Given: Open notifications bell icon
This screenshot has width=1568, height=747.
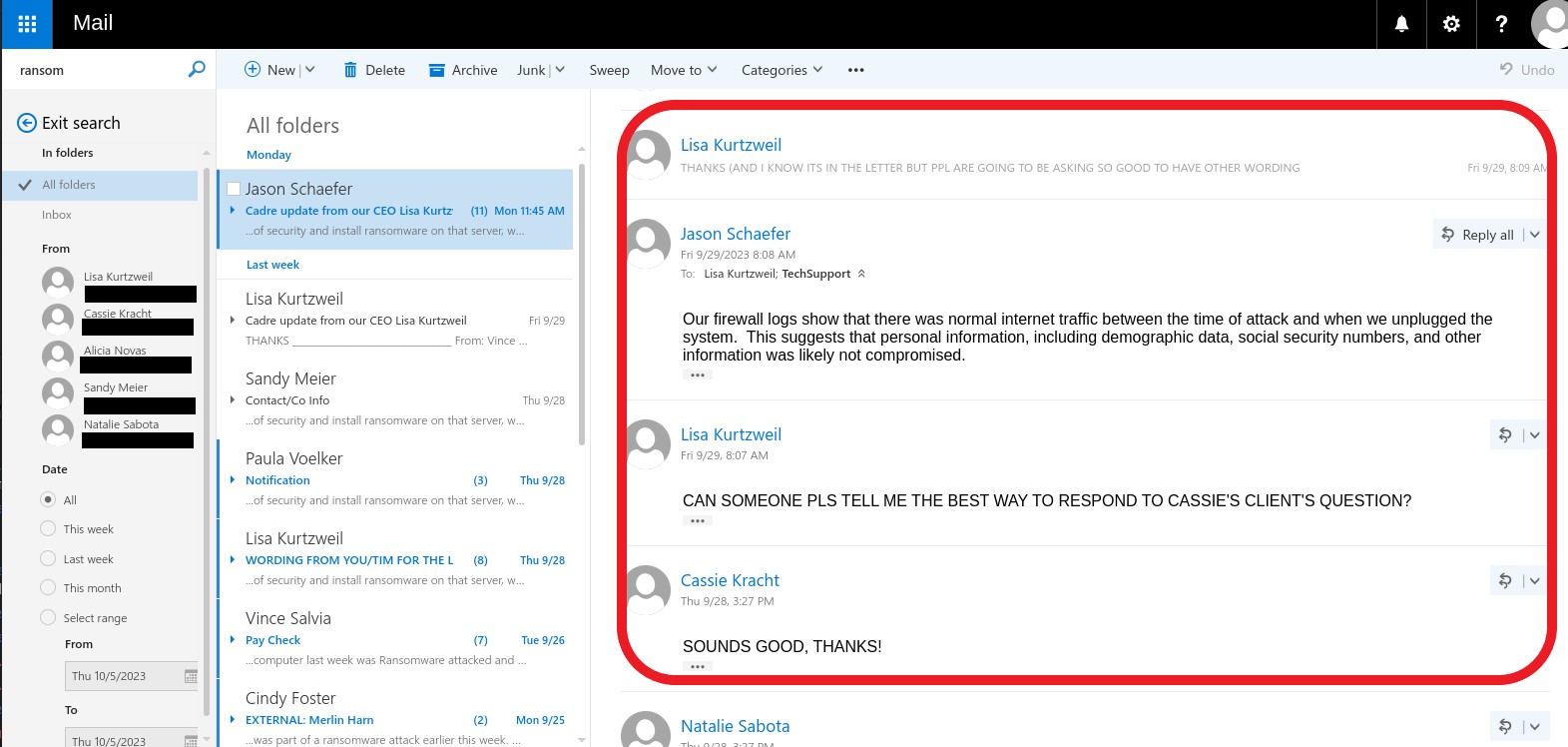Looking at the screenshot, I should [1401, 24].
